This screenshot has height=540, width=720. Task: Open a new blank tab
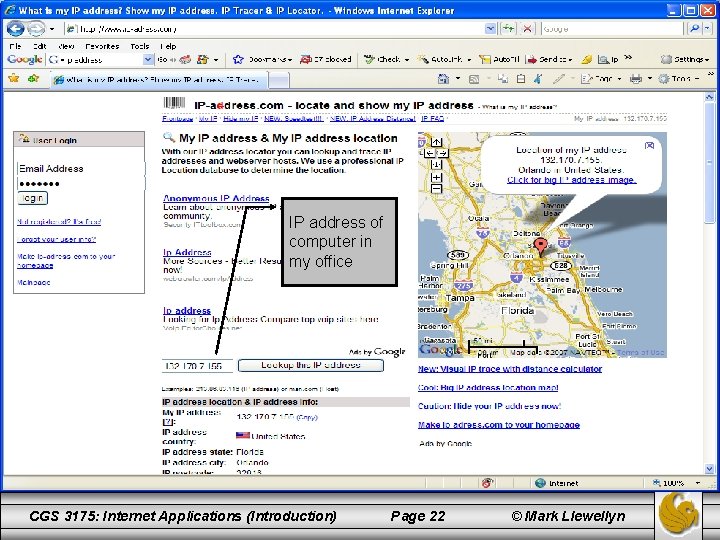(279, 80)
